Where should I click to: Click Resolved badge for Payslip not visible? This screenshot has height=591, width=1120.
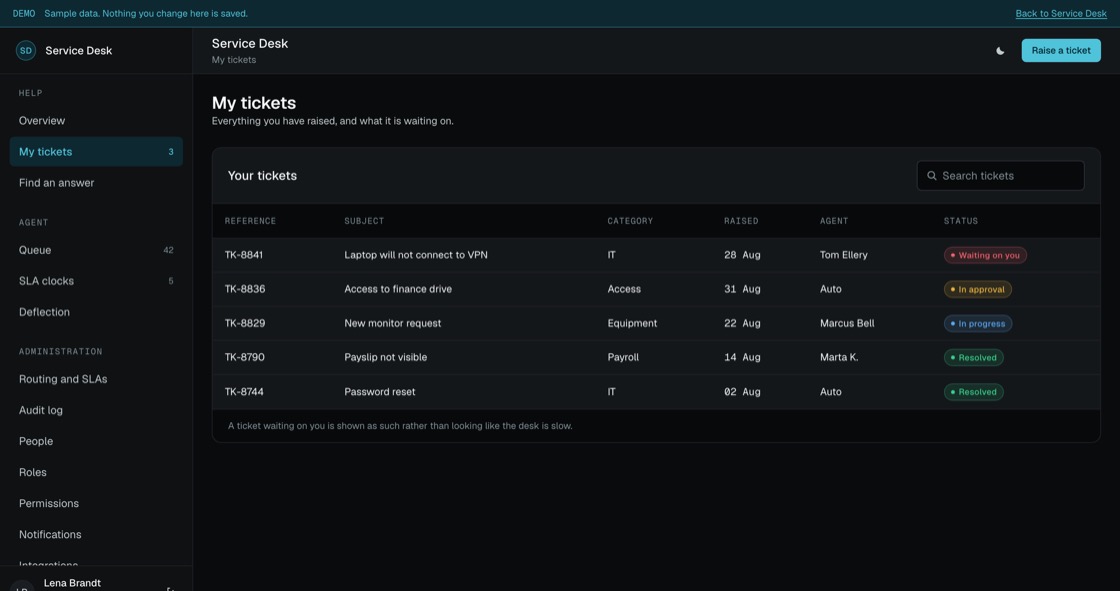tap(973, 357)
